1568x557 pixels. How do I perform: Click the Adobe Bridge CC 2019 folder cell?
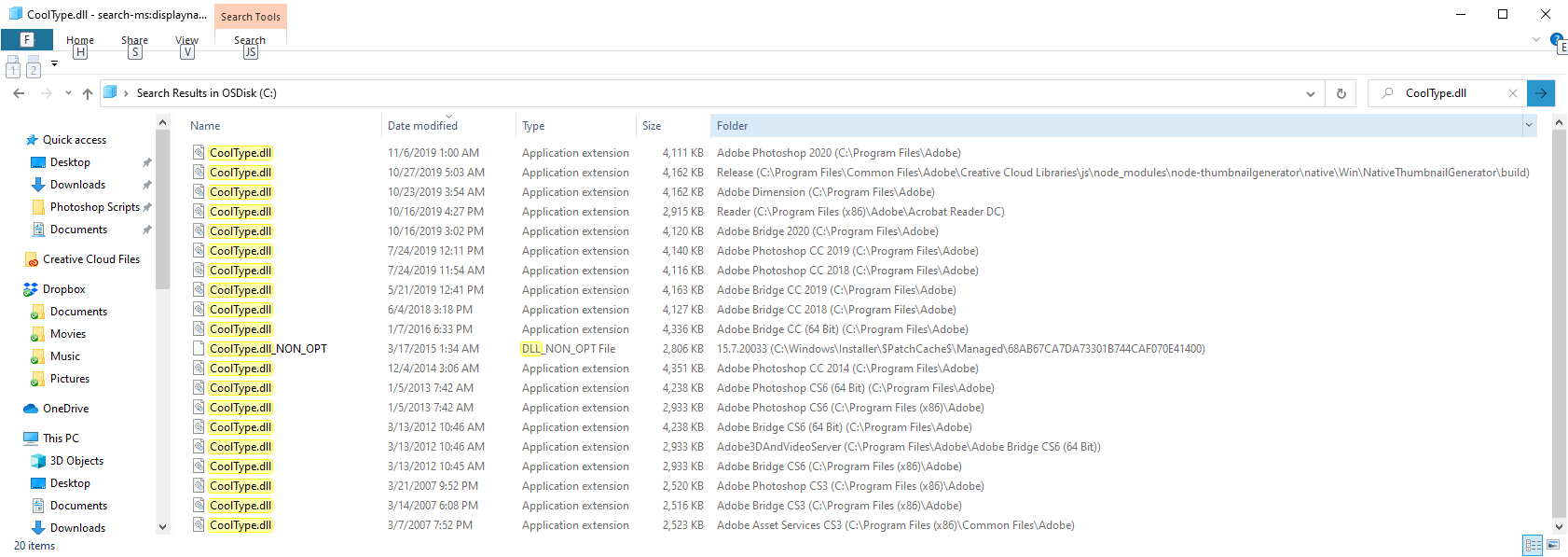pos(836,290)
